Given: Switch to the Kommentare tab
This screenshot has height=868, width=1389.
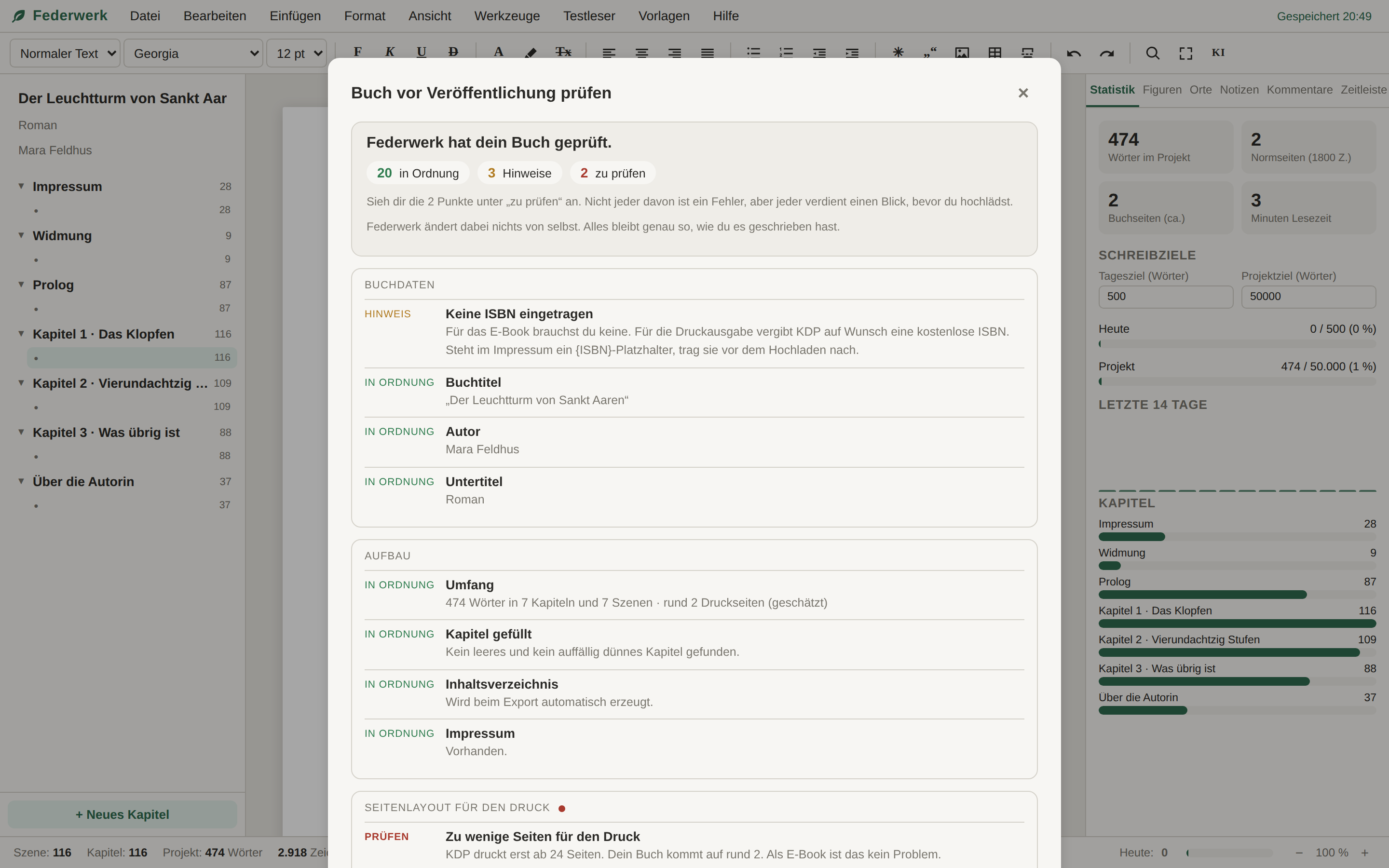Looking at the screenshot, I should pyautogui.click(x=1300, y=90).
